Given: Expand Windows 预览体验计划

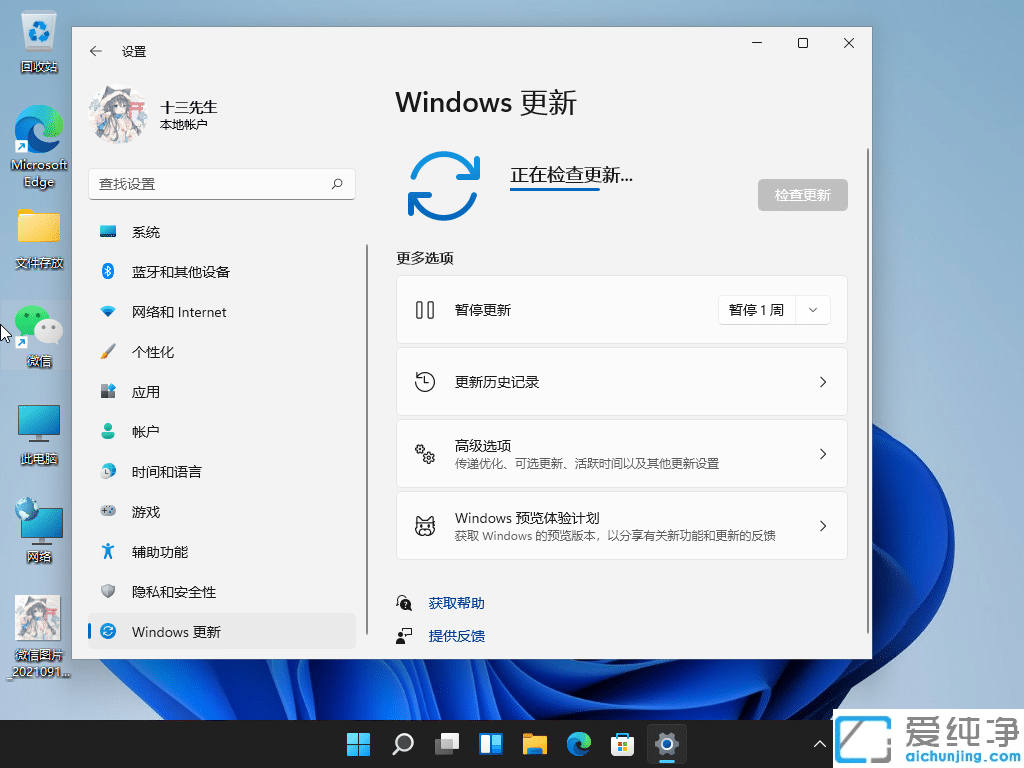Looking at the screenshot, I should (621, 525).
